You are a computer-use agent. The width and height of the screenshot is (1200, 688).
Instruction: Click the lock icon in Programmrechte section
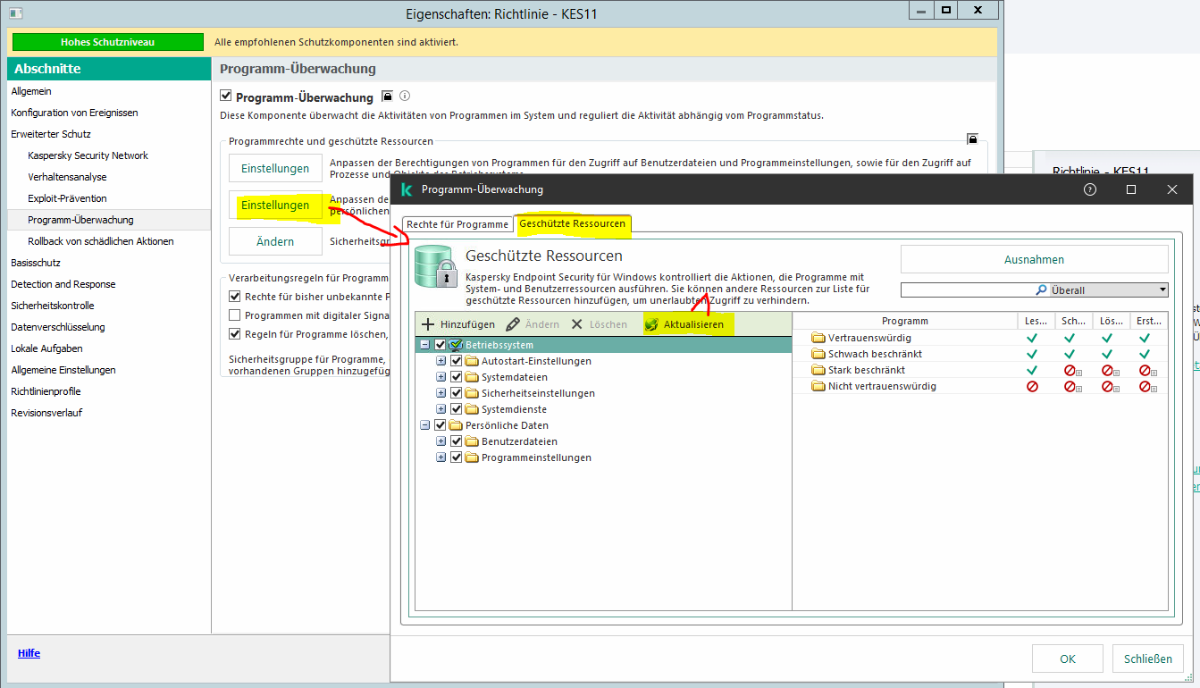(972, 139)
